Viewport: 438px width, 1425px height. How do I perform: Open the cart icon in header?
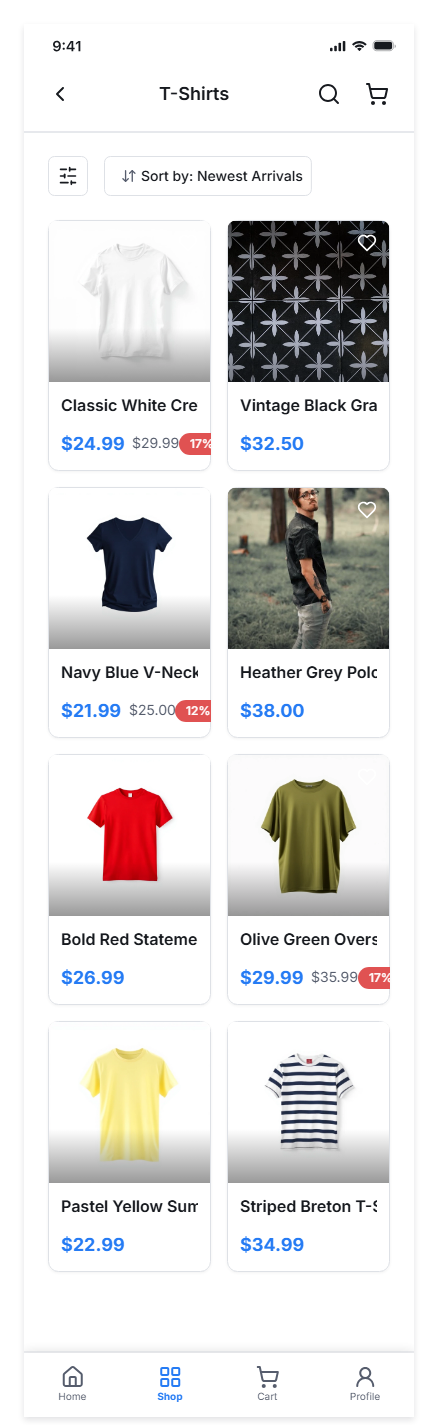click(377, 94)
